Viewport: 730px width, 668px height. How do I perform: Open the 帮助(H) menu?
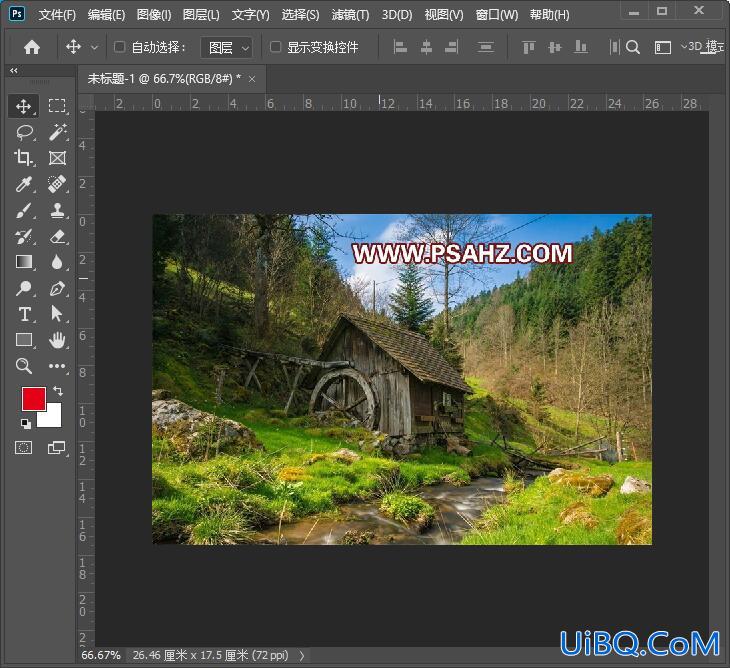pyautogui.click(x=549, y=15)
